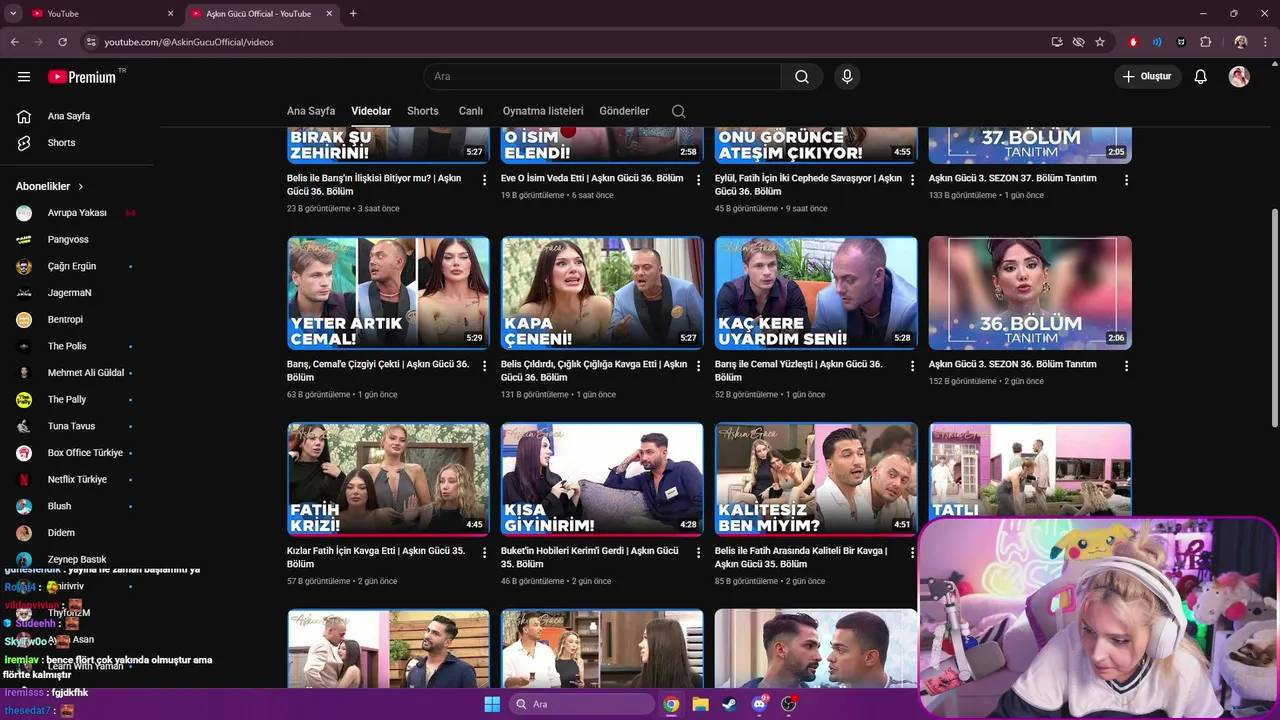Open options for 'Kızlar Fatih İçin Kavga' video

(485, 552)
